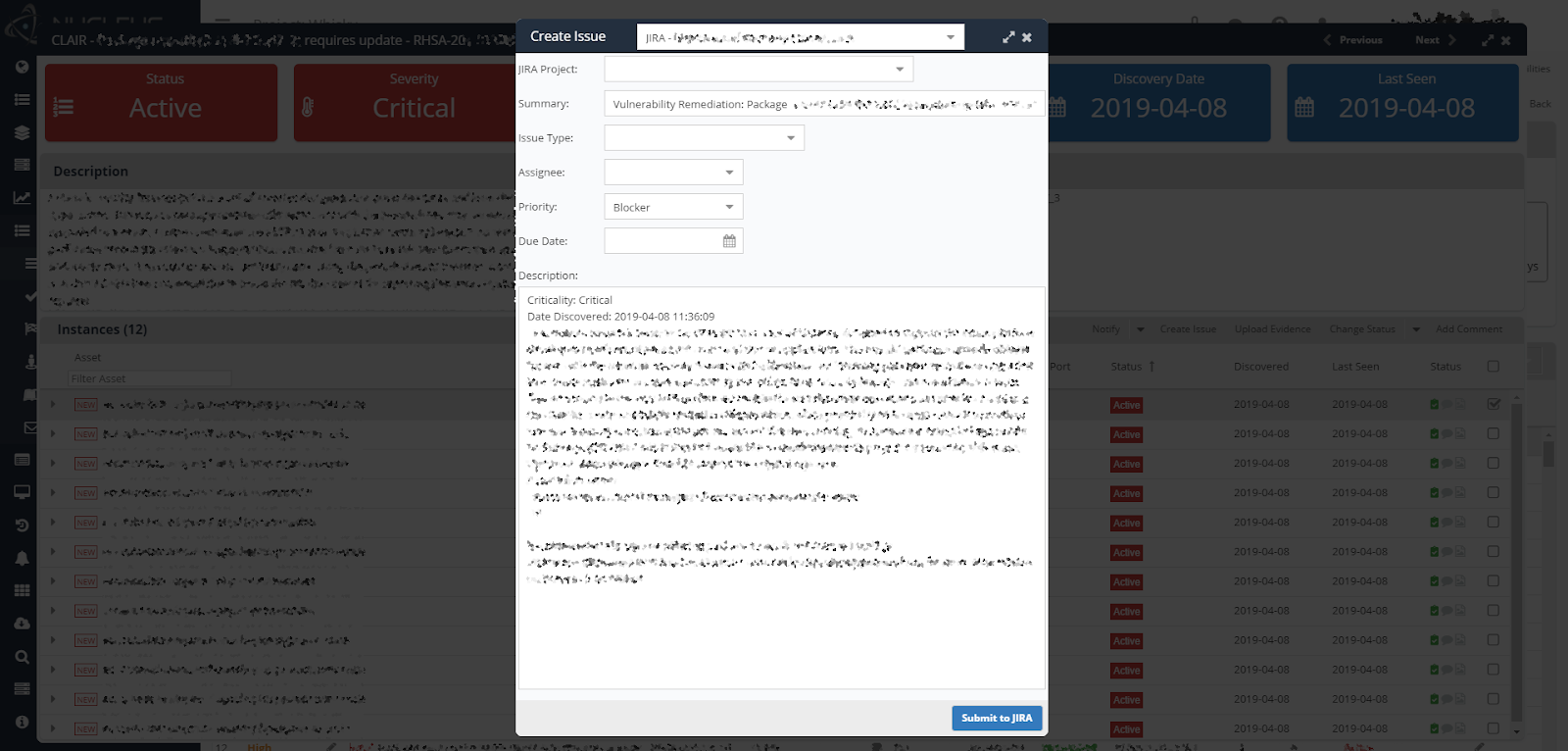This screenshot has height=751, width=1568.
Task: Click Create Issue in the instances toolbar
Action: [x=1188, y=329]
